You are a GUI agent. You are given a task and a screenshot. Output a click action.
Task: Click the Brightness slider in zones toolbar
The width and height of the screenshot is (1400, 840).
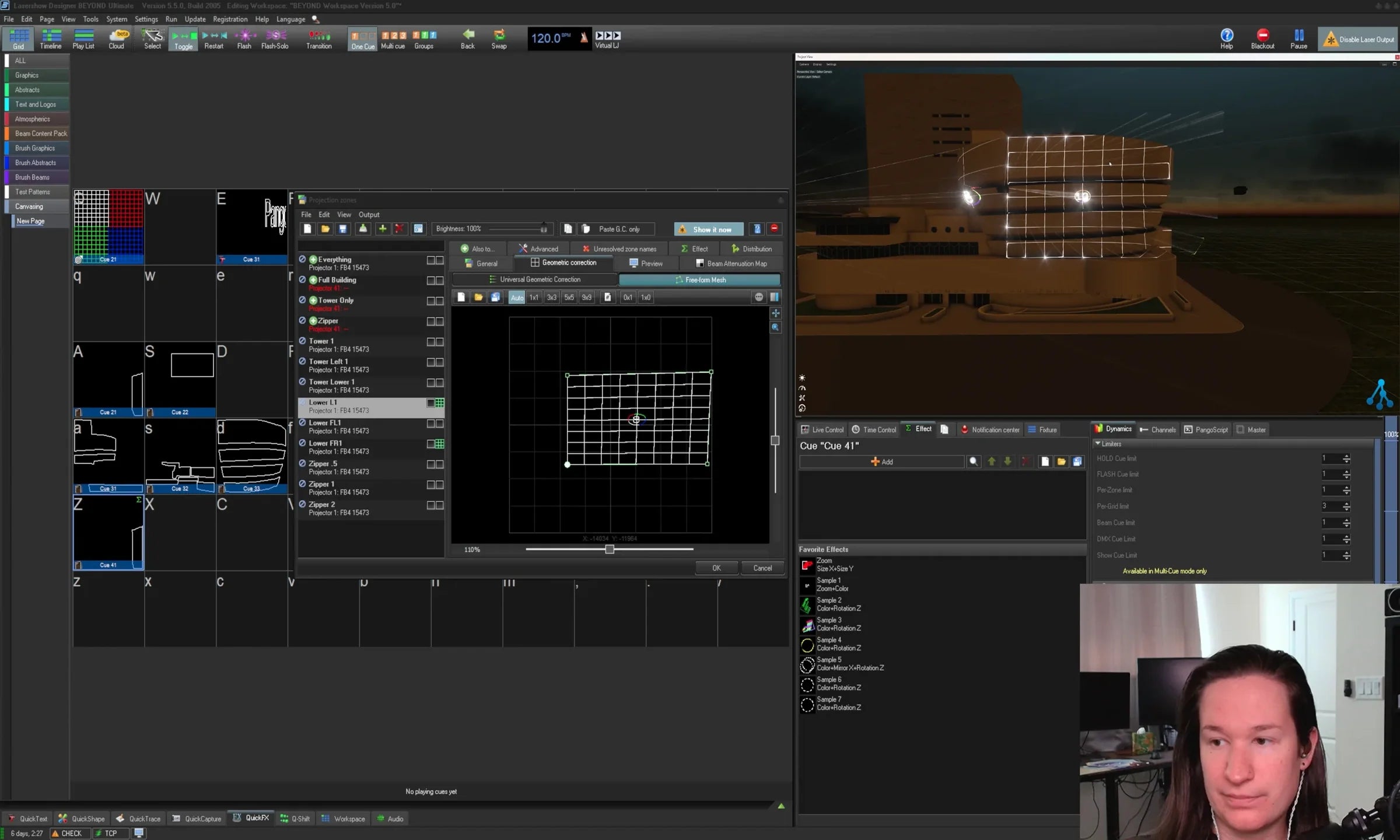(x=517, y=229)
